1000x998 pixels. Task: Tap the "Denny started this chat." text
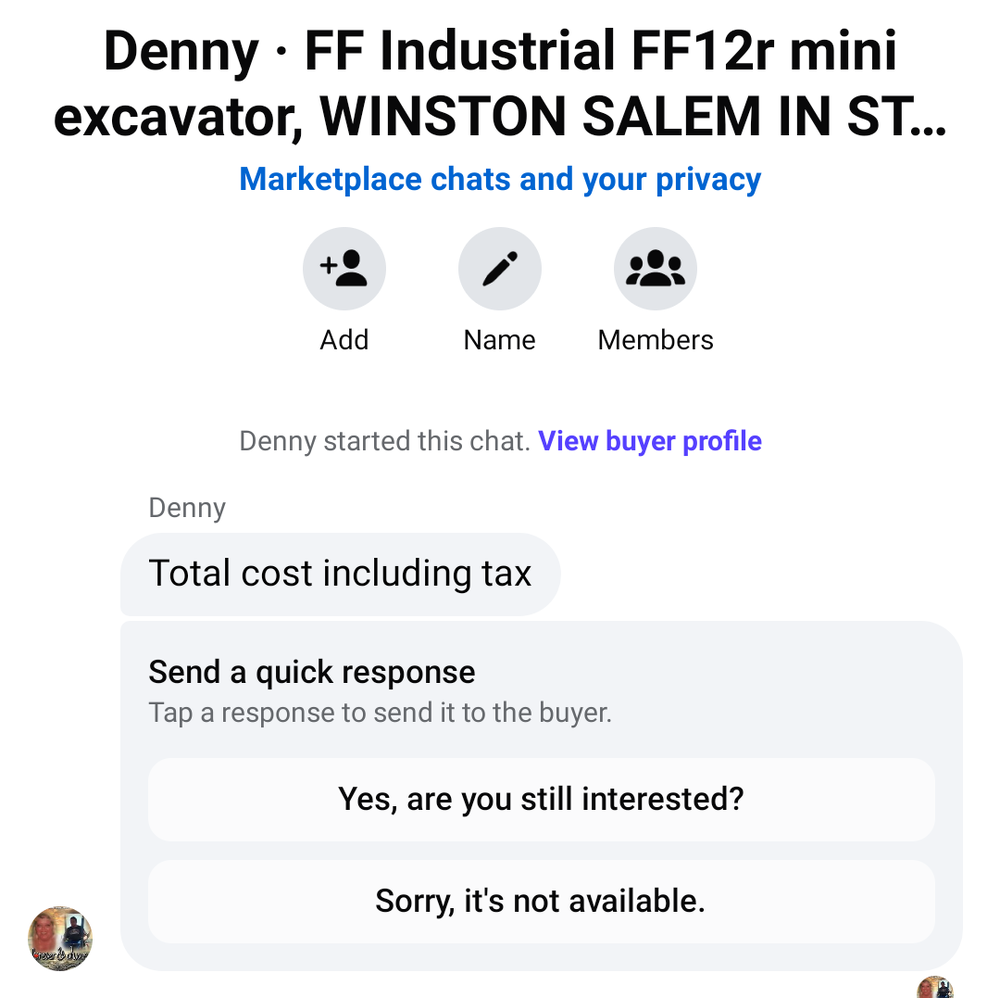pyautogui.click(x=384, y=441)
